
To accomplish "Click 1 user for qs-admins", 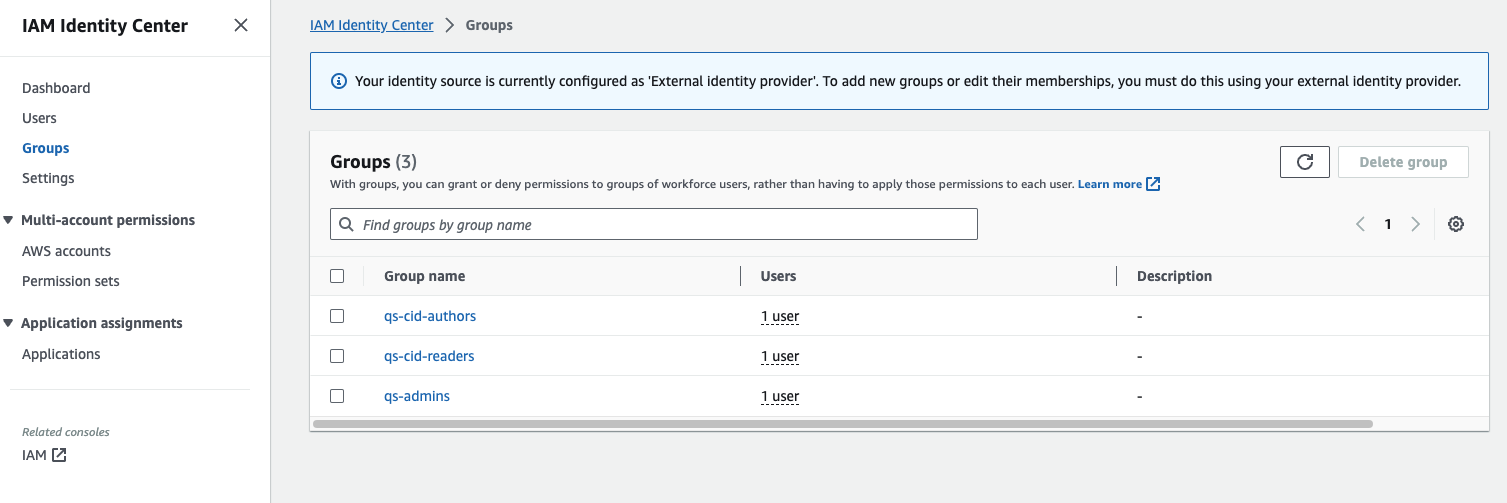I will pos(780,396).
